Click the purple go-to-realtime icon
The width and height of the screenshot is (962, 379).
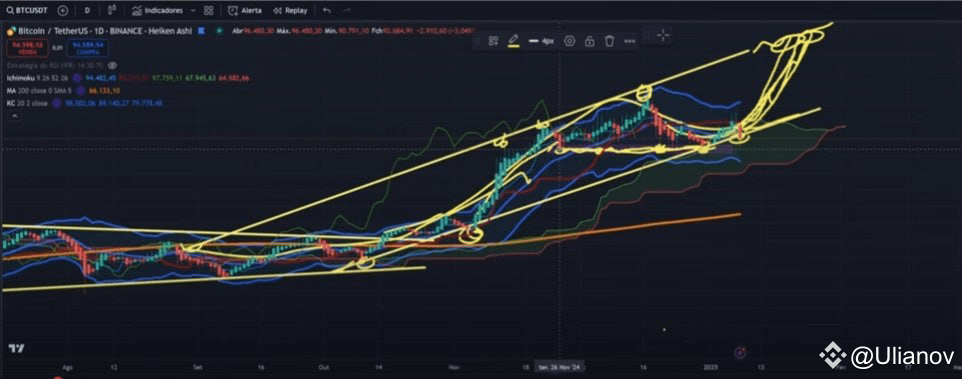coord(740,352)
